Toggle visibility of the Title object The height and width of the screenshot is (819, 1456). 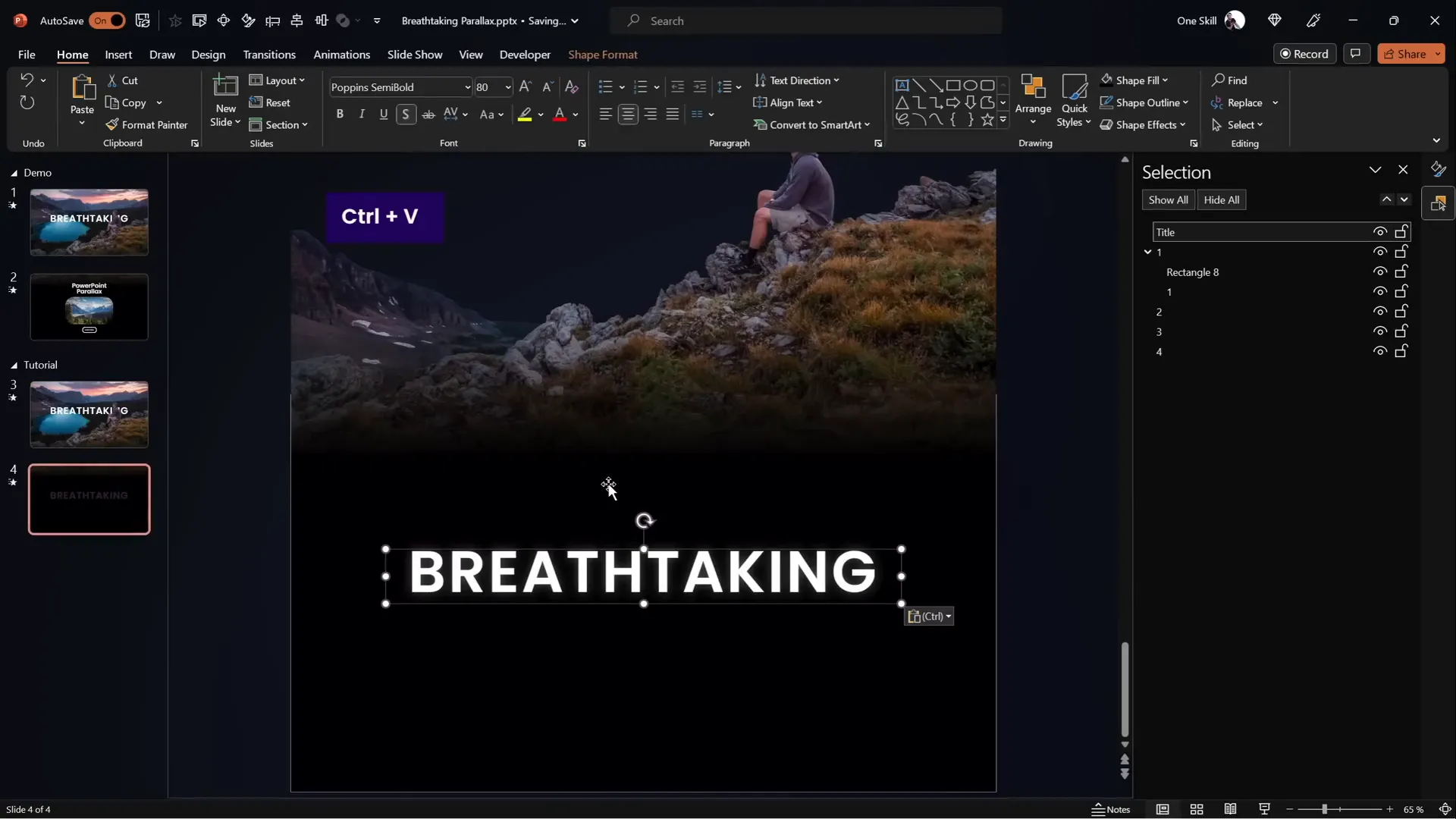[1380, 231]
